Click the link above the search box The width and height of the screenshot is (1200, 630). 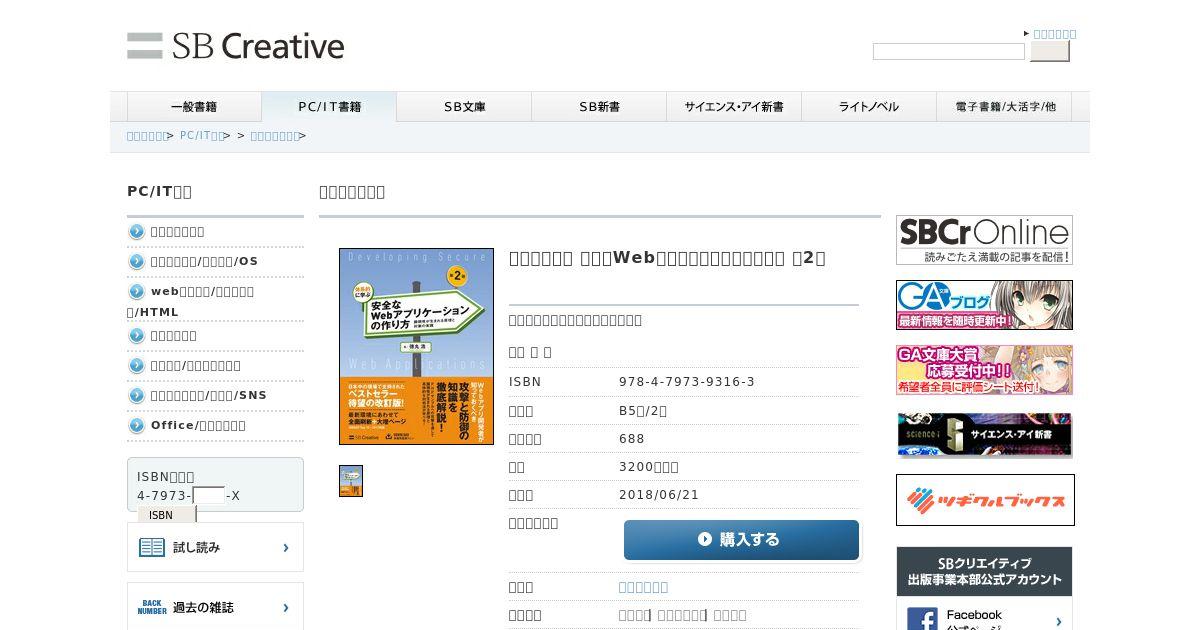tap(1054, 34)
